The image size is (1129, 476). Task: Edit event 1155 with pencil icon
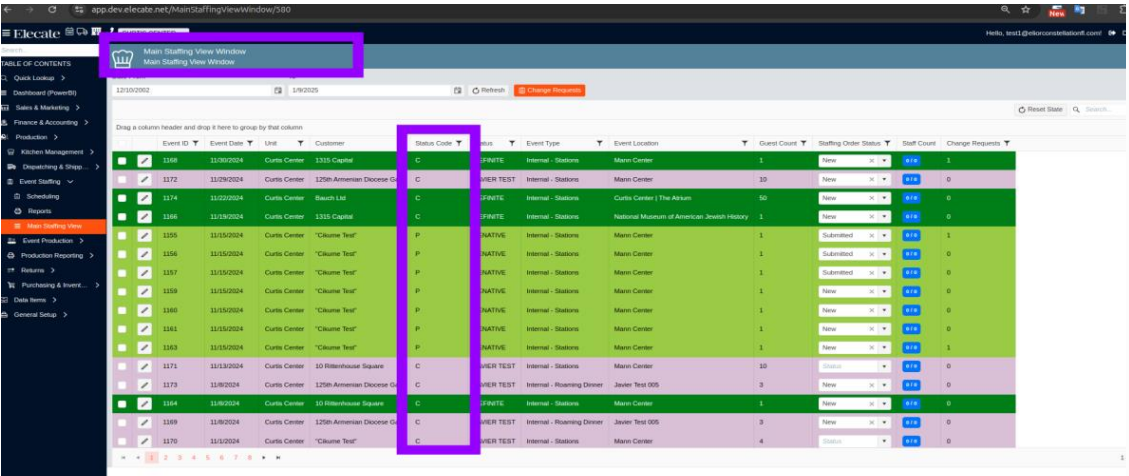coord(145,235)
